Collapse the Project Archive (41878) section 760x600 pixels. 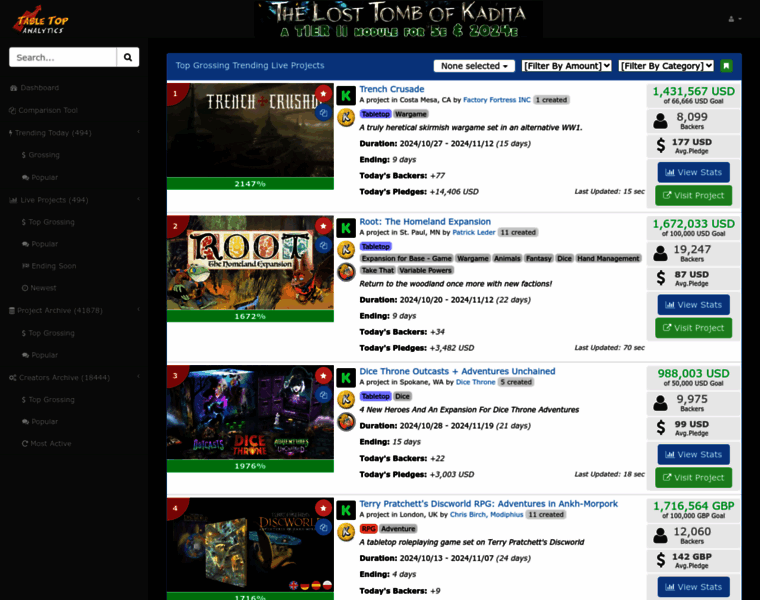point(74,310)
